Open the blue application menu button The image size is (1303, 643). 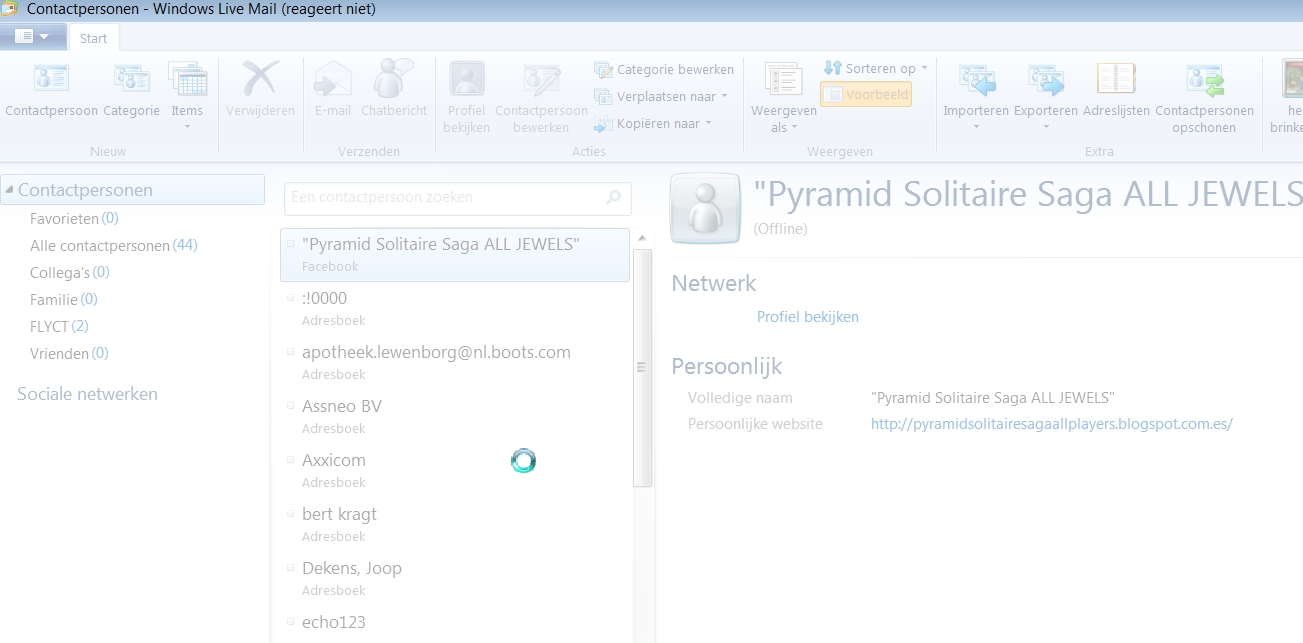click(33, 37)
